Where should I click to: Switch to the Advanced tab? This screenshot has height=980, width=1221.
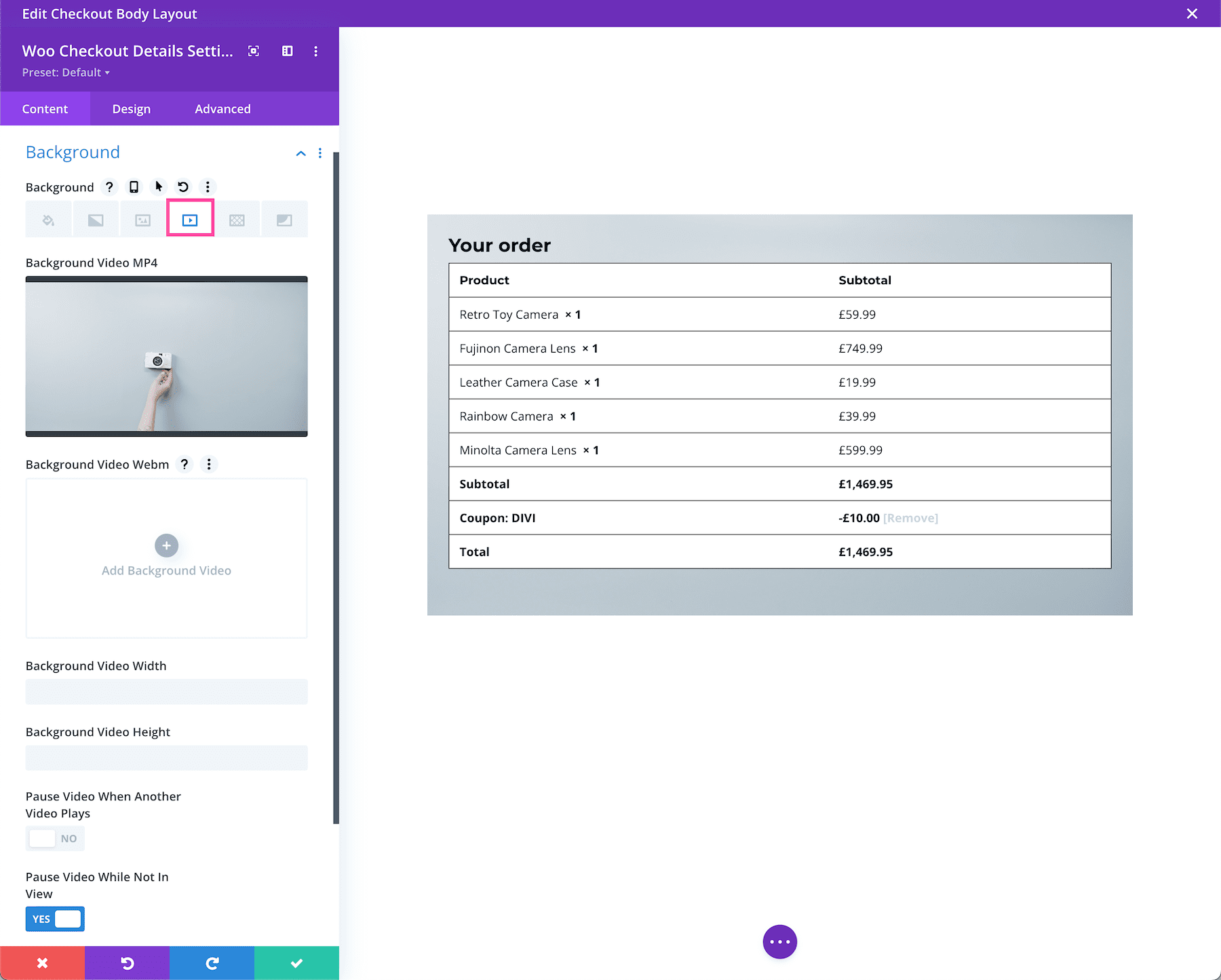point(222,109)
